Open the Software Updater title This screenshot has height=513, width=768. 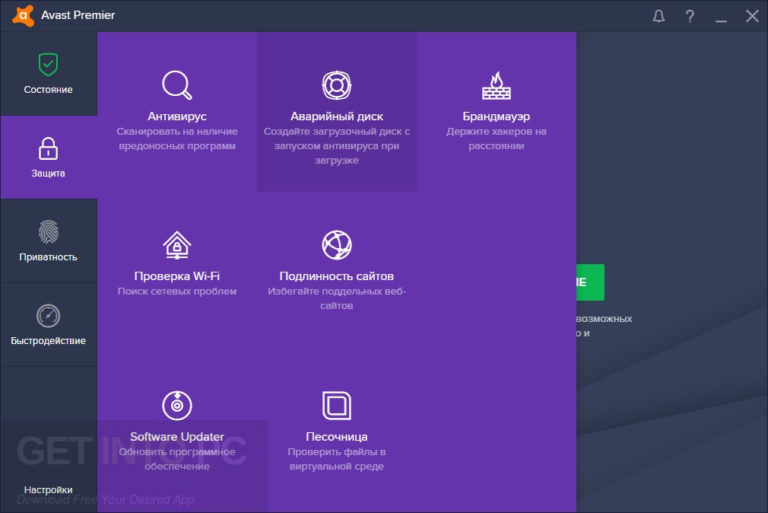pos(177,437)
